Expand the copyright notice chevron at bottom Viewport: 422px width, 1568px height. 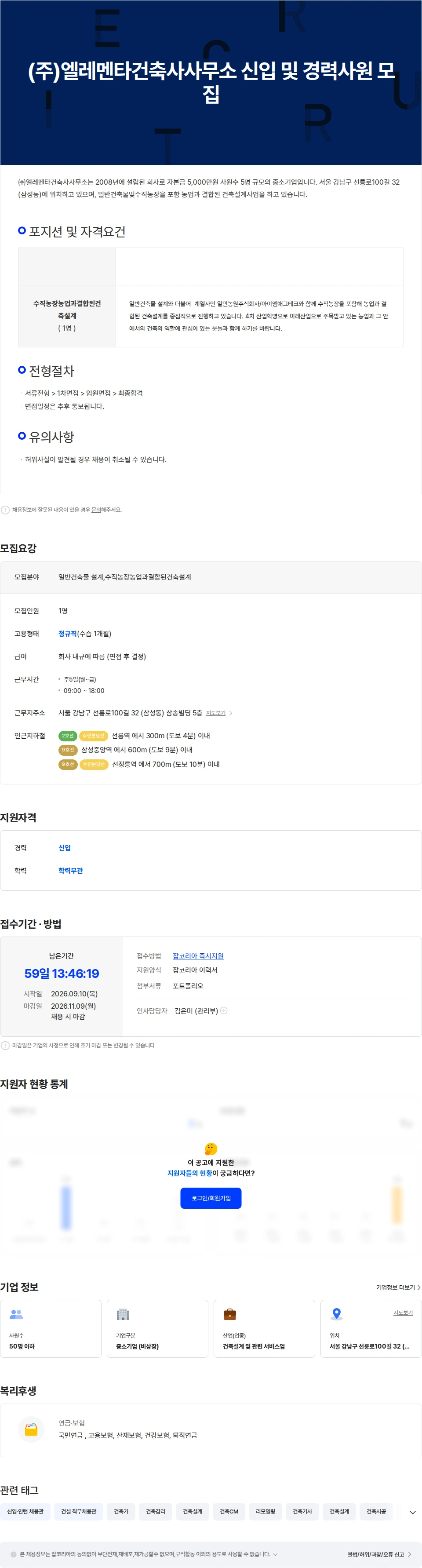click(275, 1554)
